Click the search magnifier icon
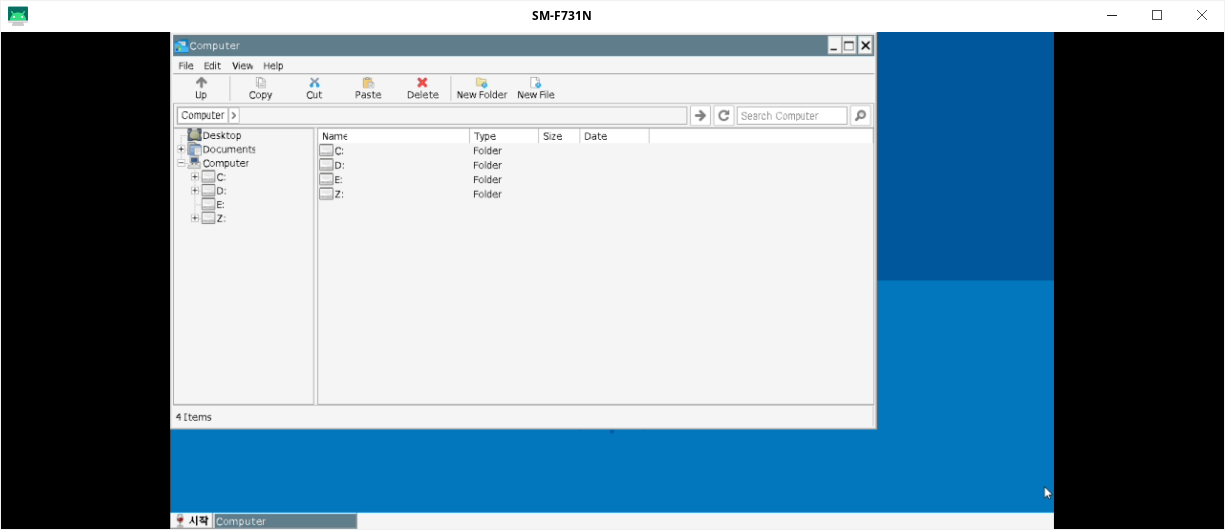 (x=860, y=116)
